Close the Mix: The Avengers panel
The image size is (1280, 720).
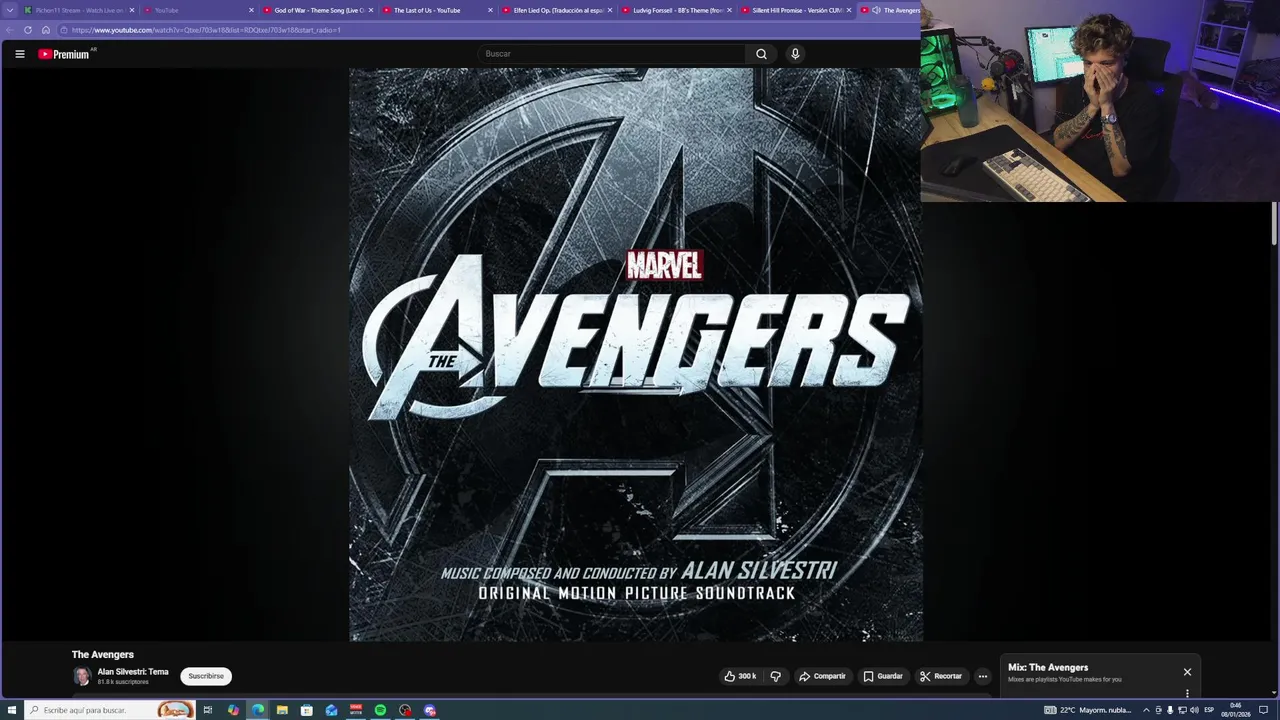[x=1187, y=672]
